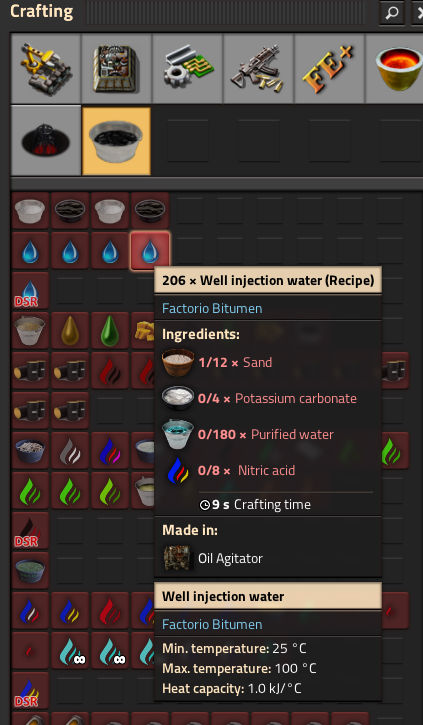
Task: Select the first green flame gas recipe
Action: pos(31,491)
